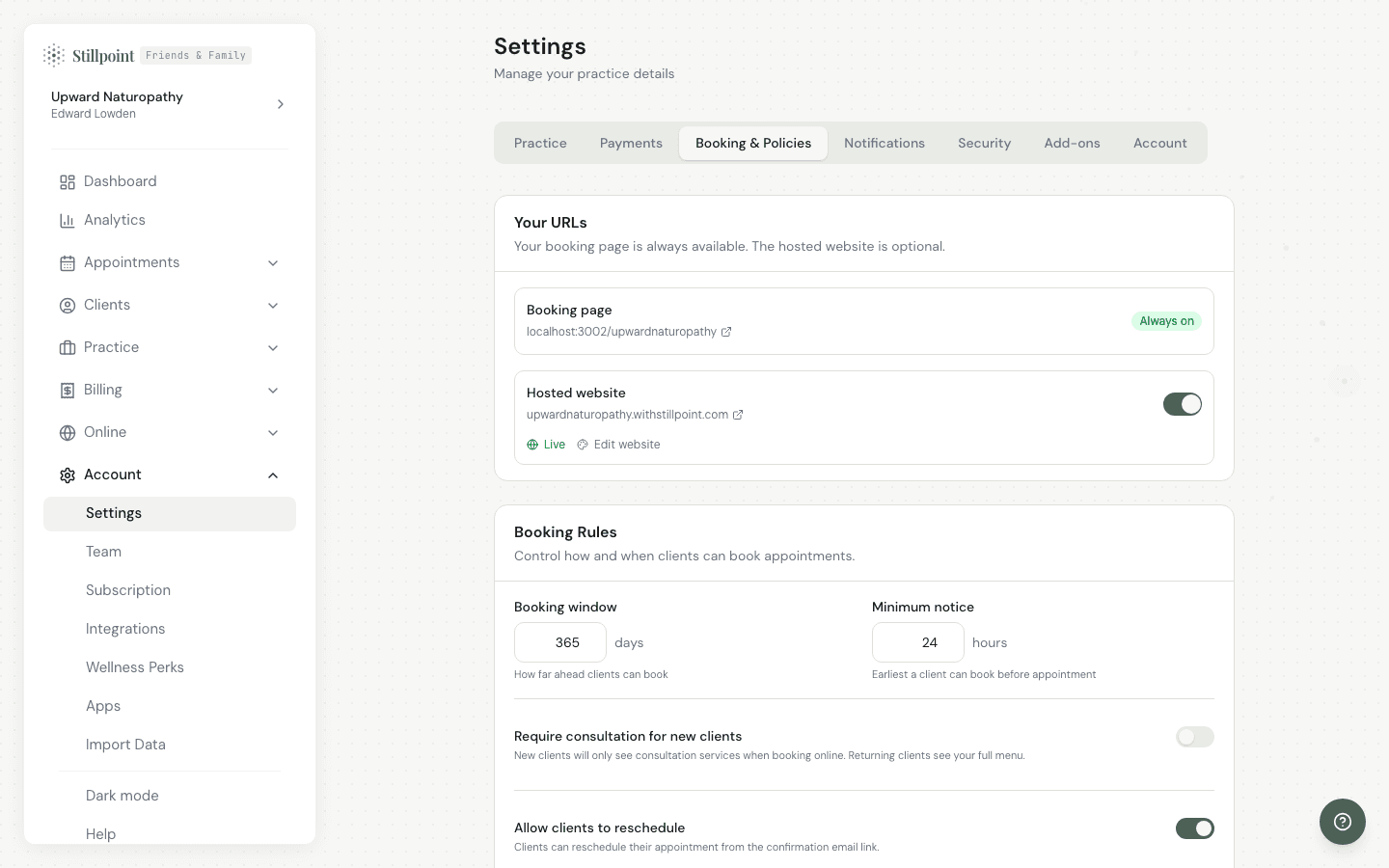Enable Require consultation for new clients
This screenshot has height=868, width=1389.
1194,737
